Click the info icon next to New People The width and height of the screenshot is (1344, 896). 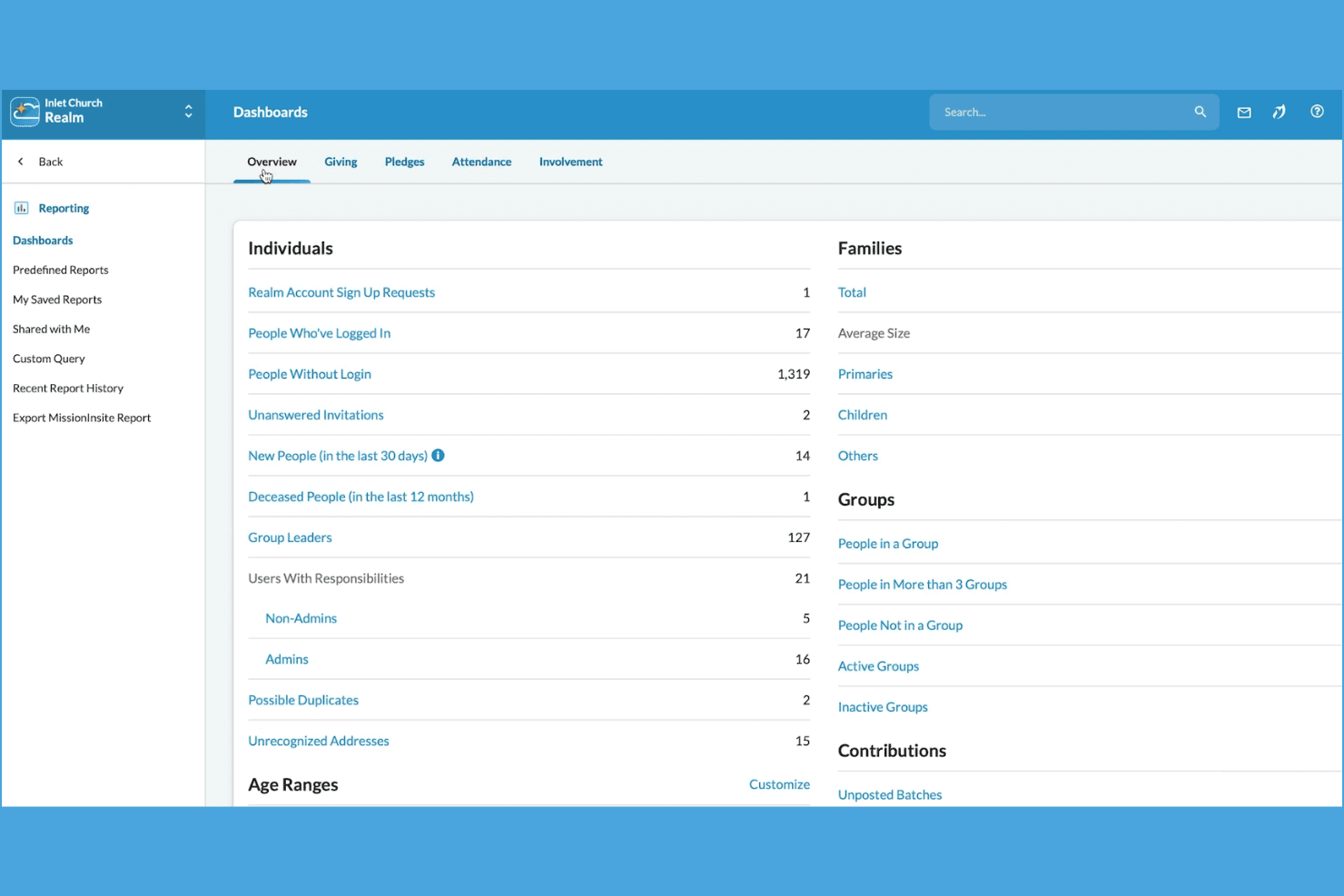tap(438, 456)
